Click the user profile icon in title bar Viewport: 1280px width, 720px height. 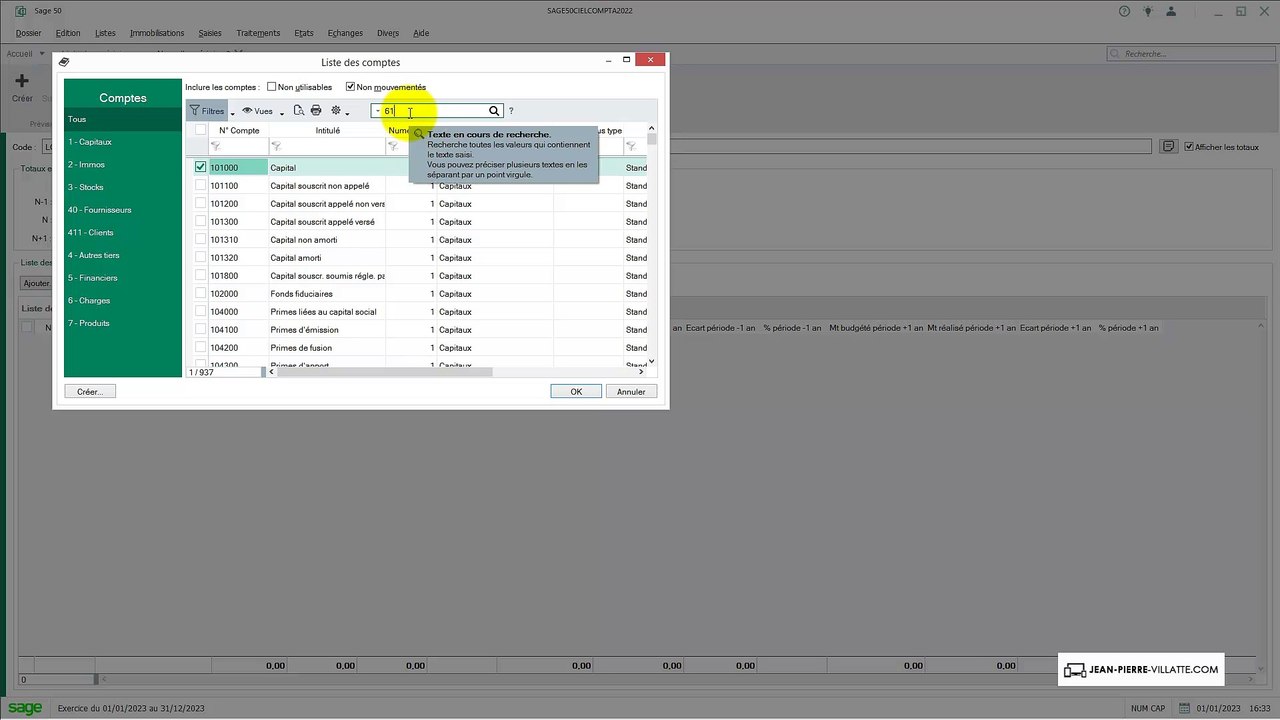pos(1172,11)
